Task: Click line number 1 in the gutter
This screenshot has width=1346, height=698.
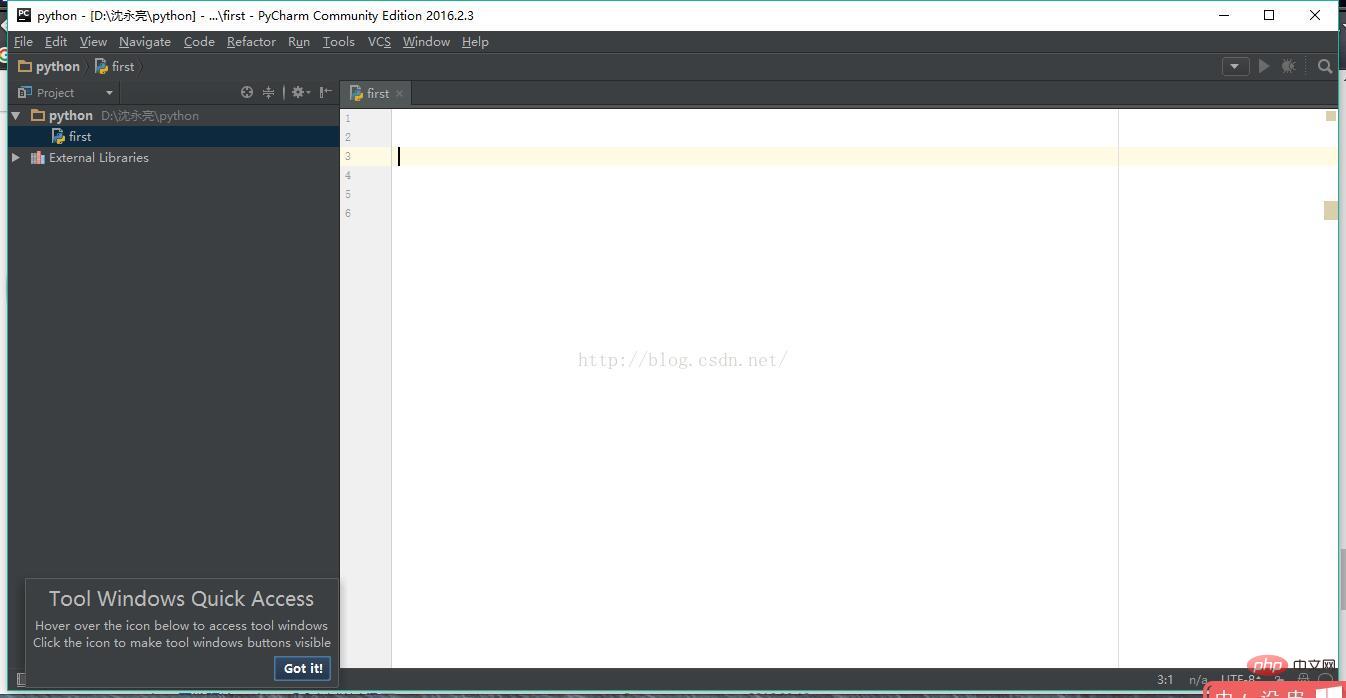Action: (x=348, y=118)
